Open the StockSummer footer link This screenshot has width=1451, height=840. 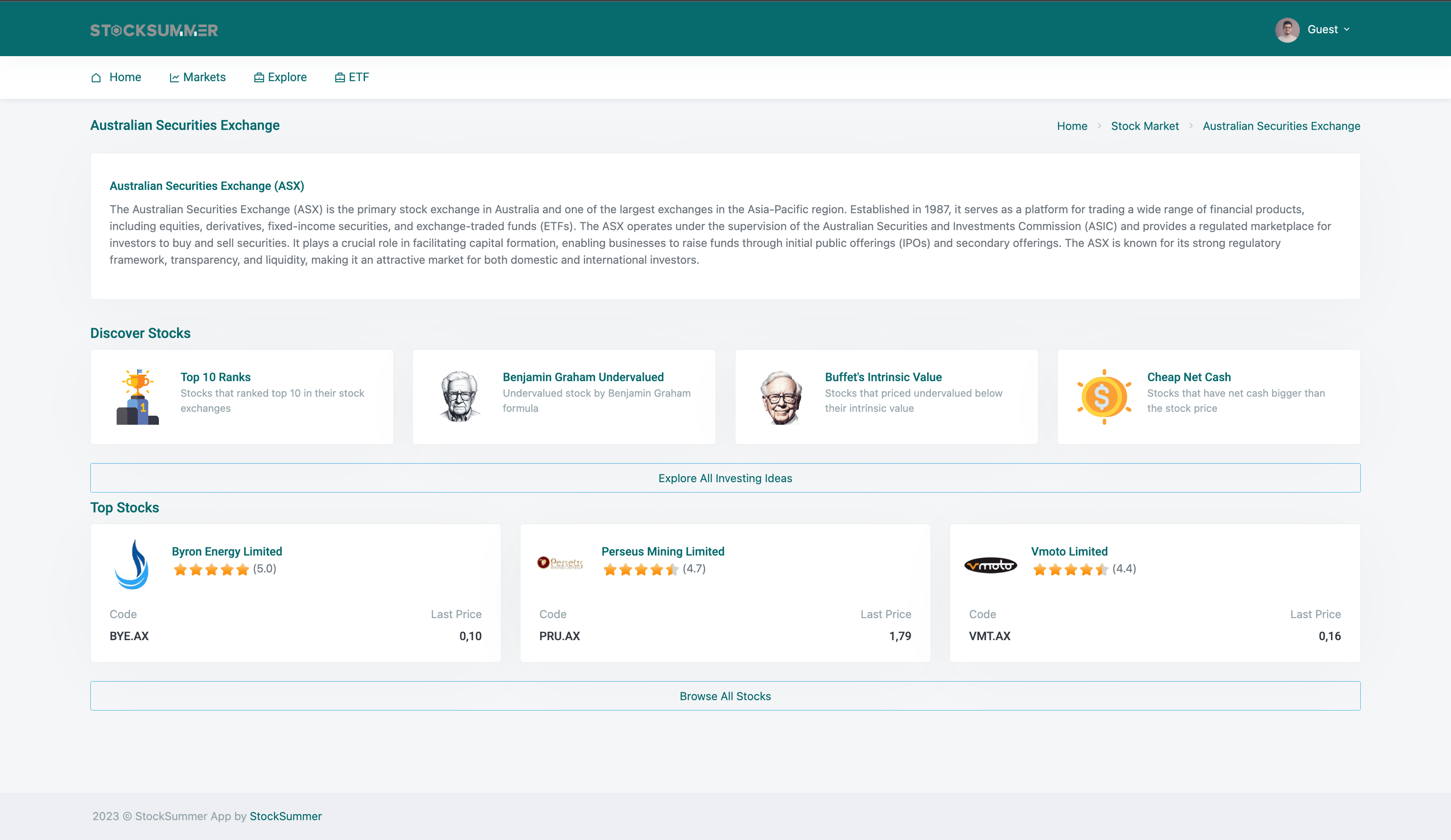285,816
